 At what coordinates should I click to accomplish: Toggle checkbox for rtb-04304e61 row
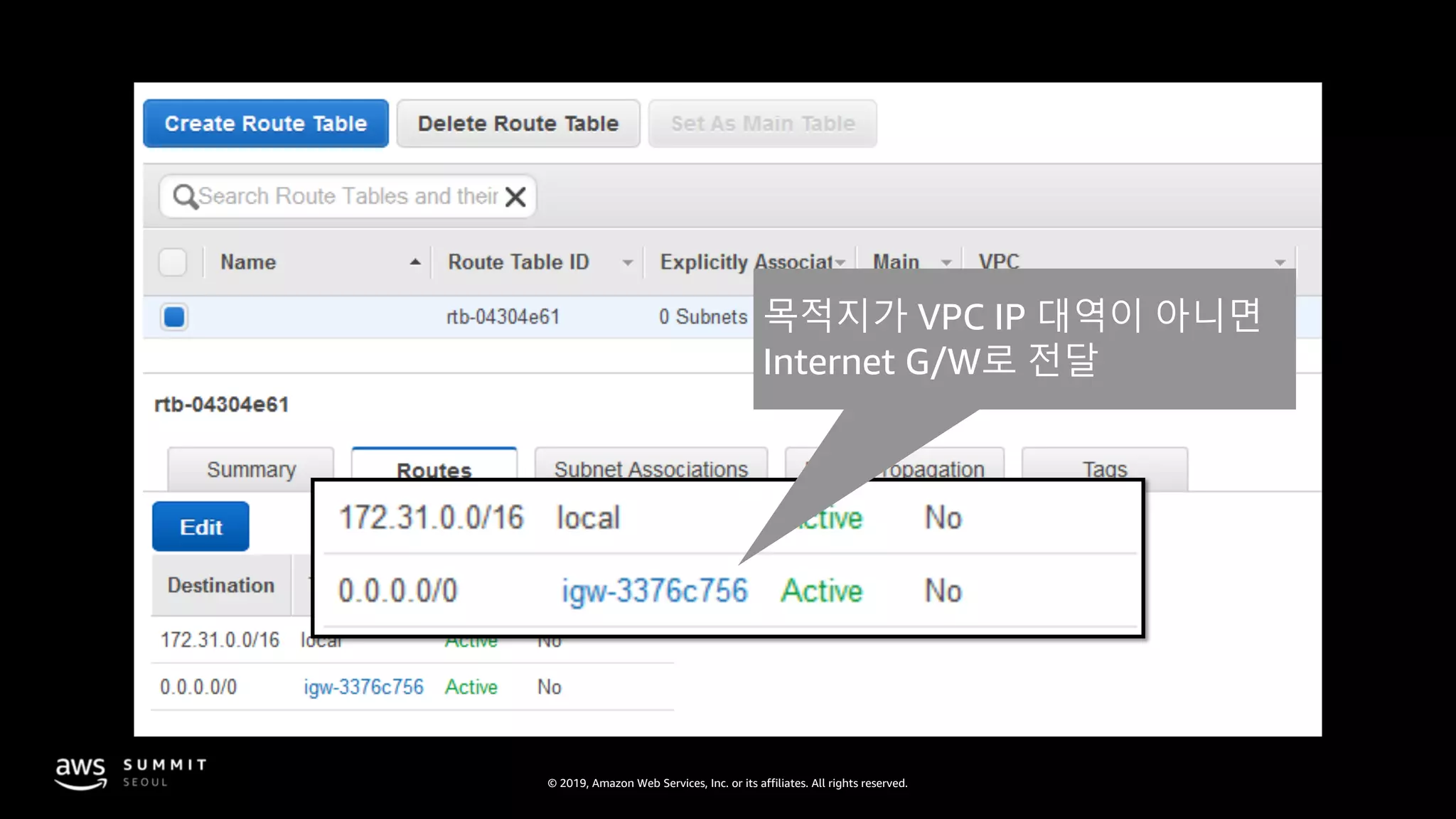[174, 317]
